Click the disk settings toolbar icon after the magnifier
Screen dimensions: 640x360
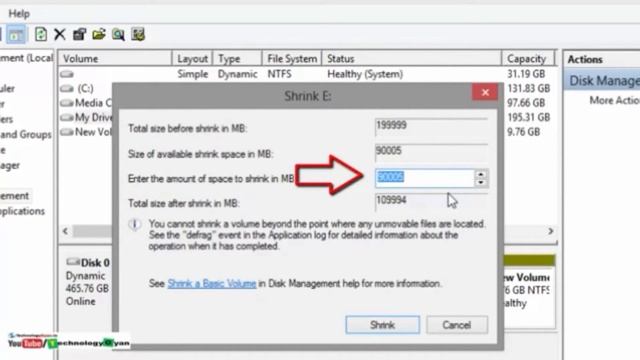point(138,34)
